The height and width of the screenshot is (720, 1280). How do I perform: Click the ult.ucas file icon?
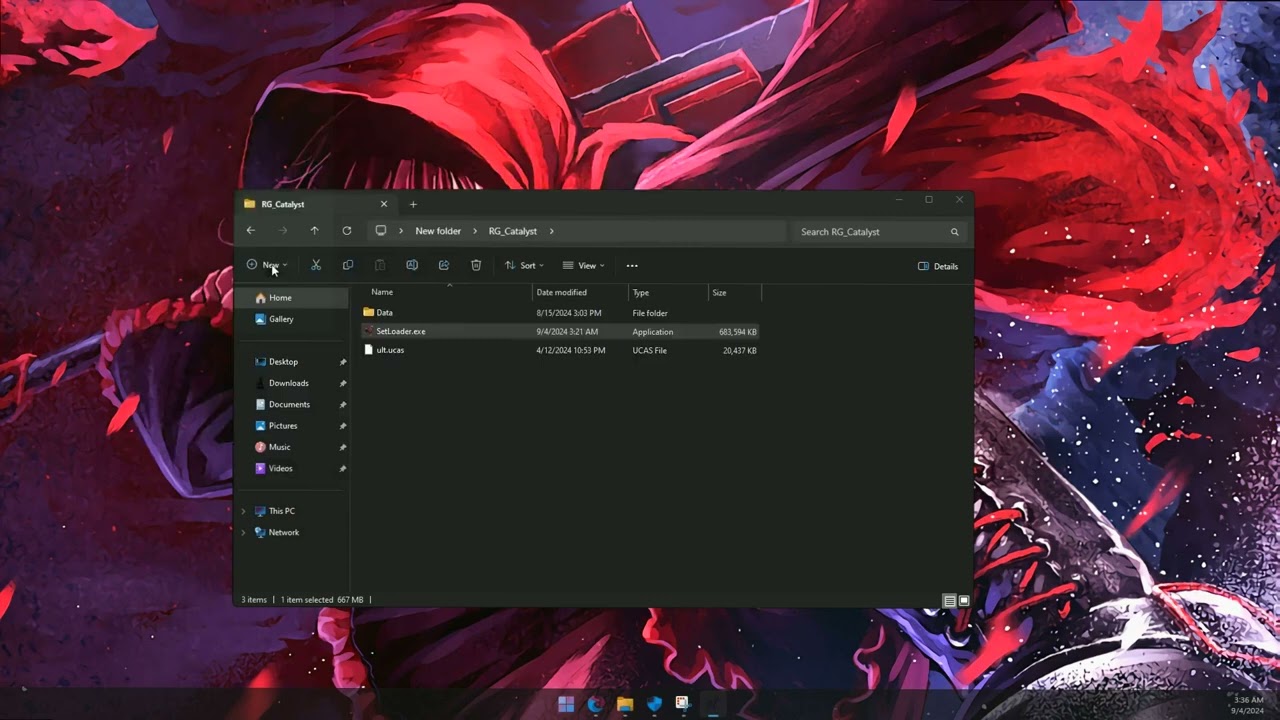point(368,350)
